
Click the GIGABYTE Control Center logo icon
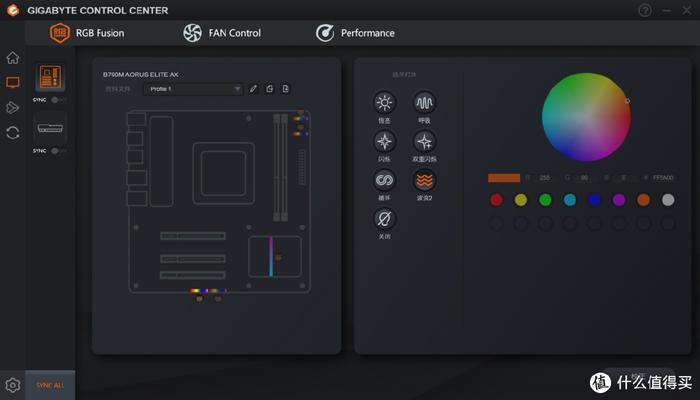12,10
